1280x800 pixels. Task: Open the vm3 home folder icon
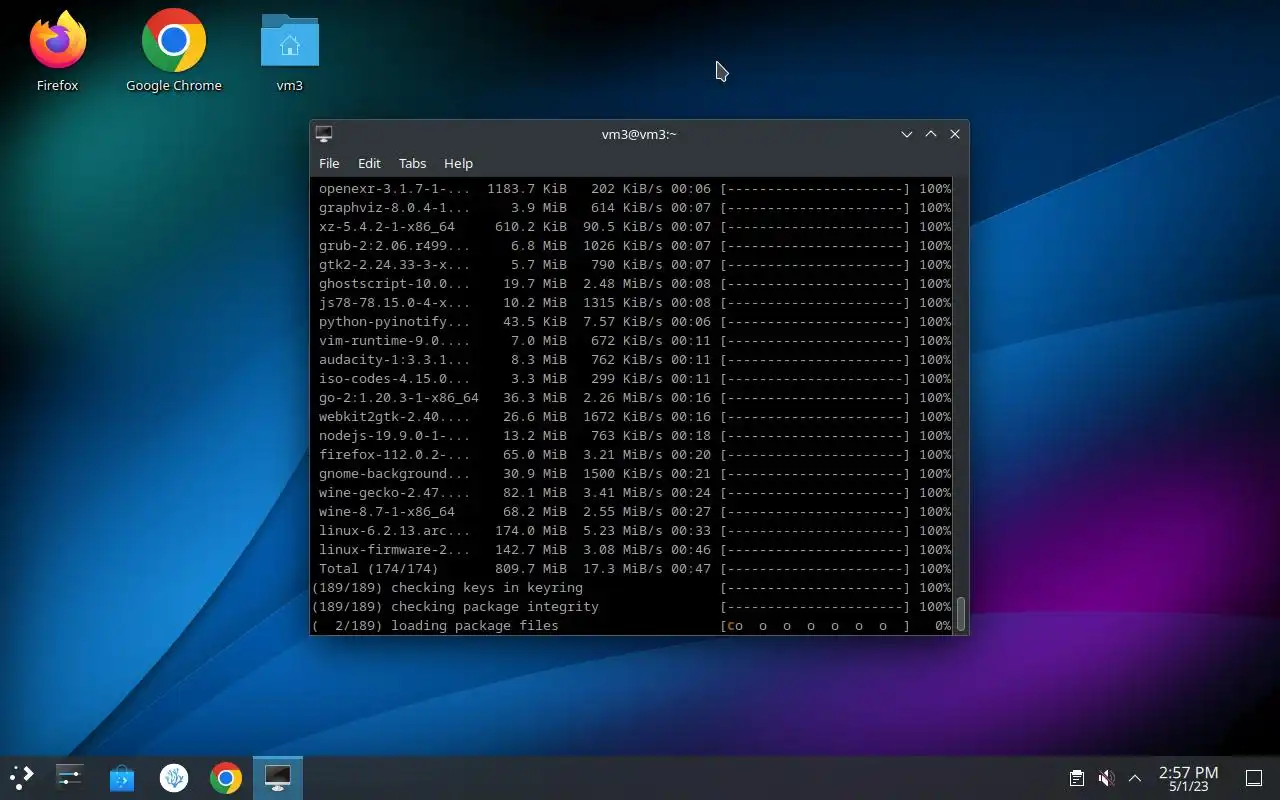click(290, 50)
